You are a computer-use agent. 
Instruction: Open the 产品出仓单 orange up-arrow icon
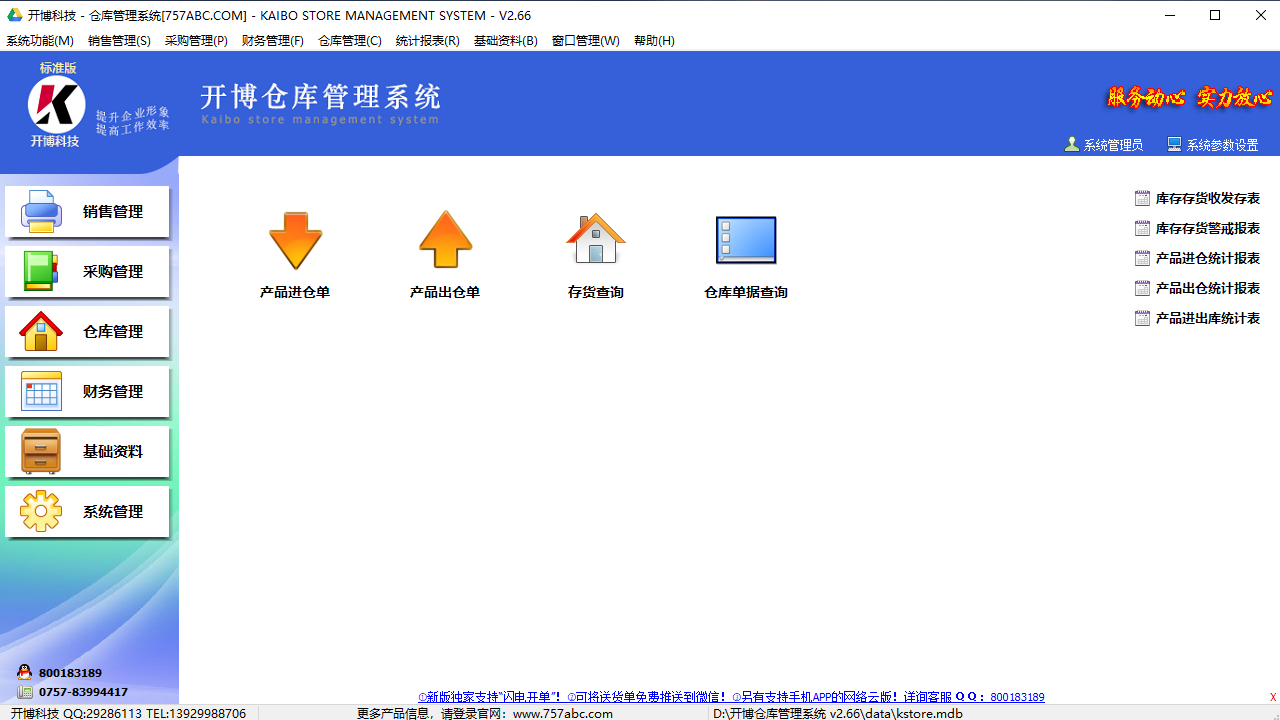coord(444,240)
